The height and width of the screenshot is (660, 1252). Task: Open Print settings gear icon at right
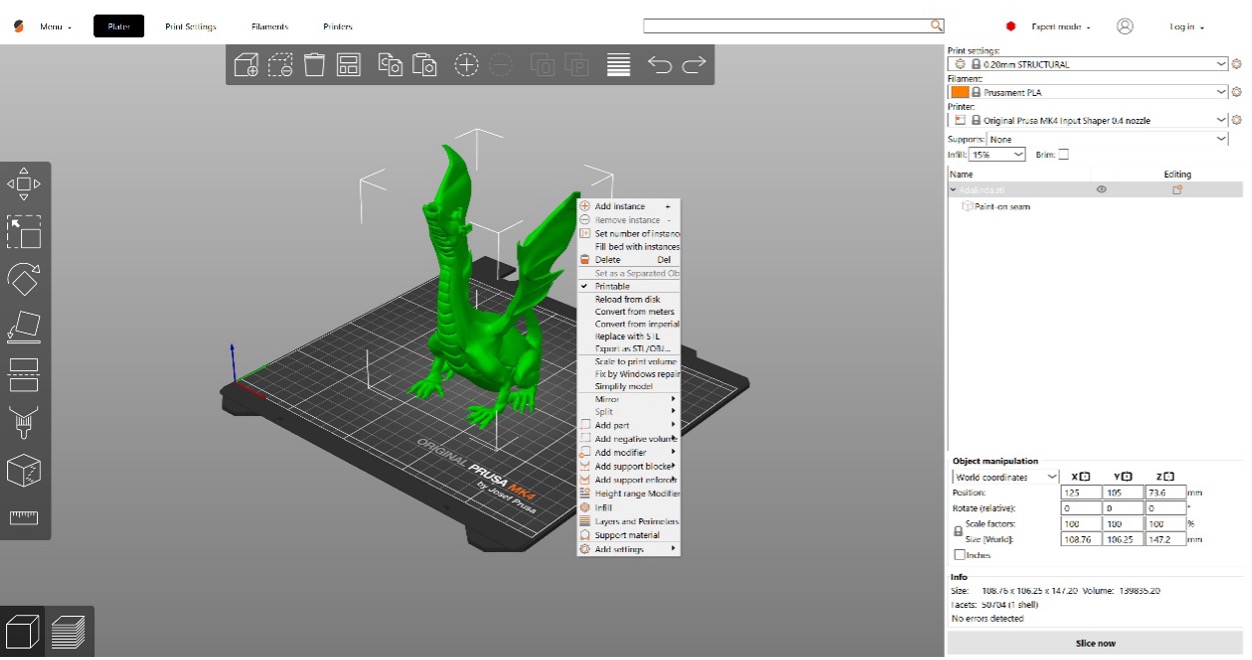click(x=1237, y=64)
